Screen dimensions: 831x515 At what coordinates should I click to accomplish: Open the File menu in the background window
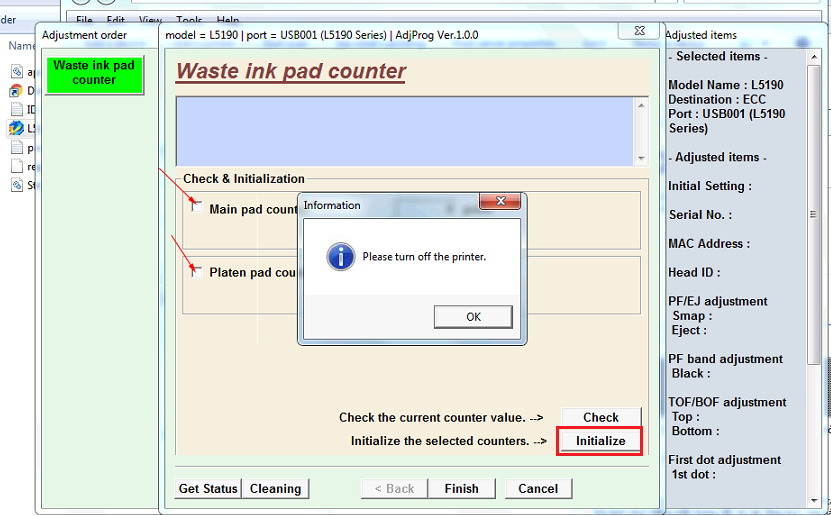click(84, 20)
